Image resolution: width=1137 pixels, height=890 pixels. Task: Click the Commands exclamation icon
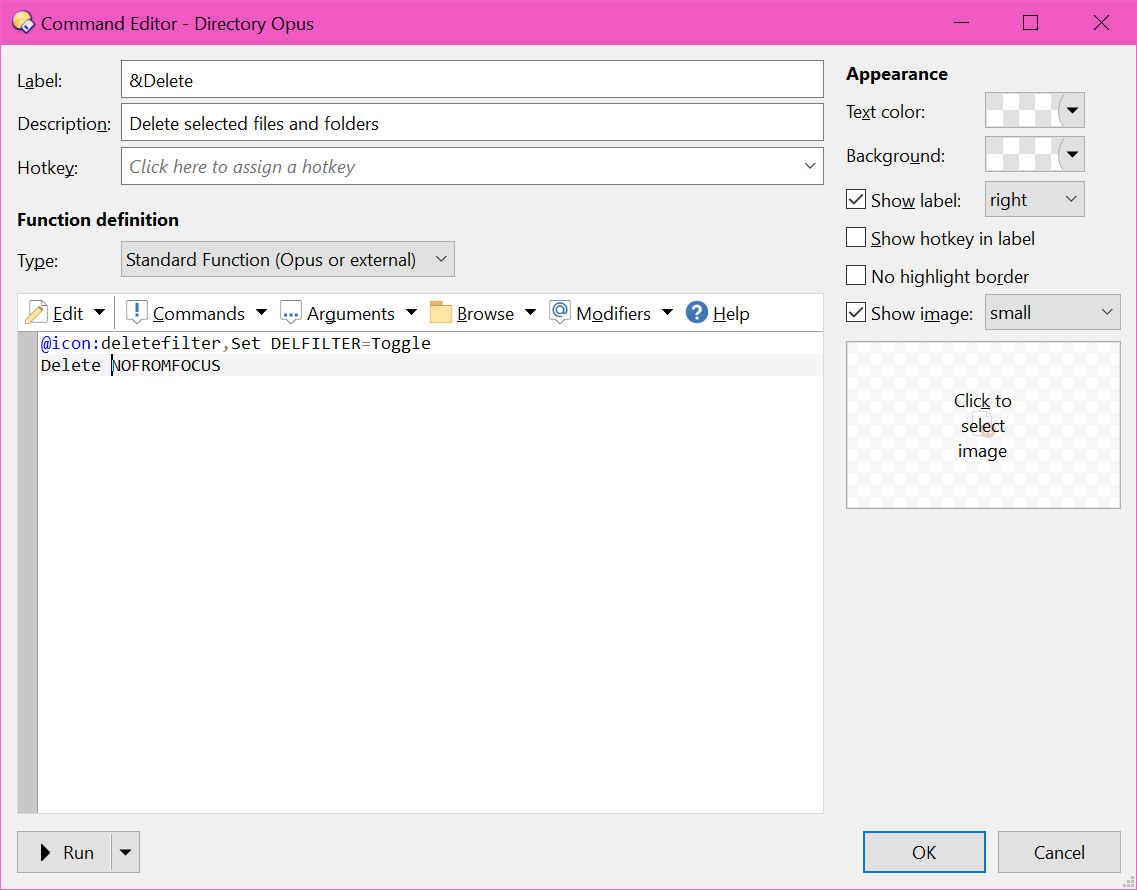pos(136,313)
